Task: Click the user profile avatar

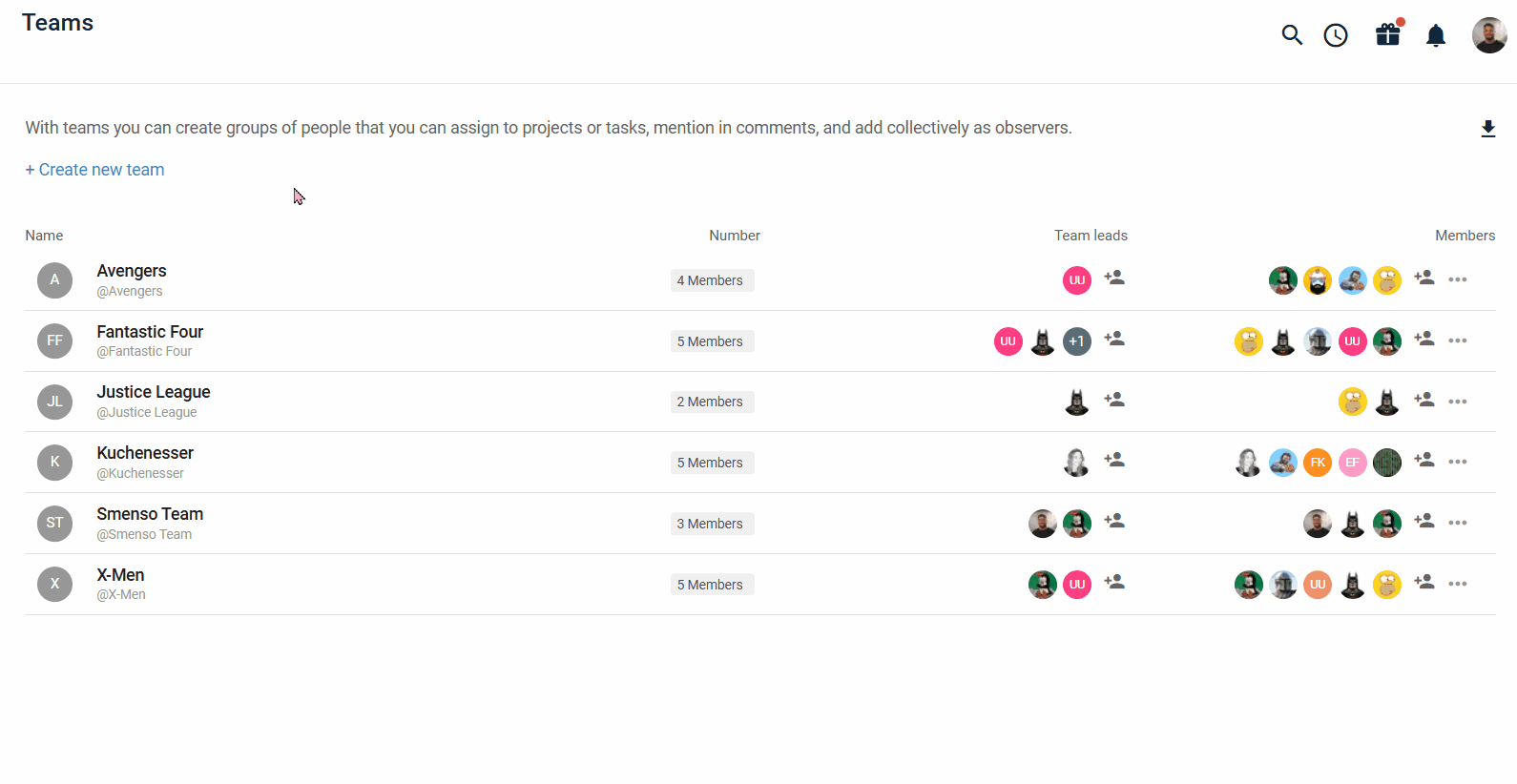Action: tap(1488, 35)
